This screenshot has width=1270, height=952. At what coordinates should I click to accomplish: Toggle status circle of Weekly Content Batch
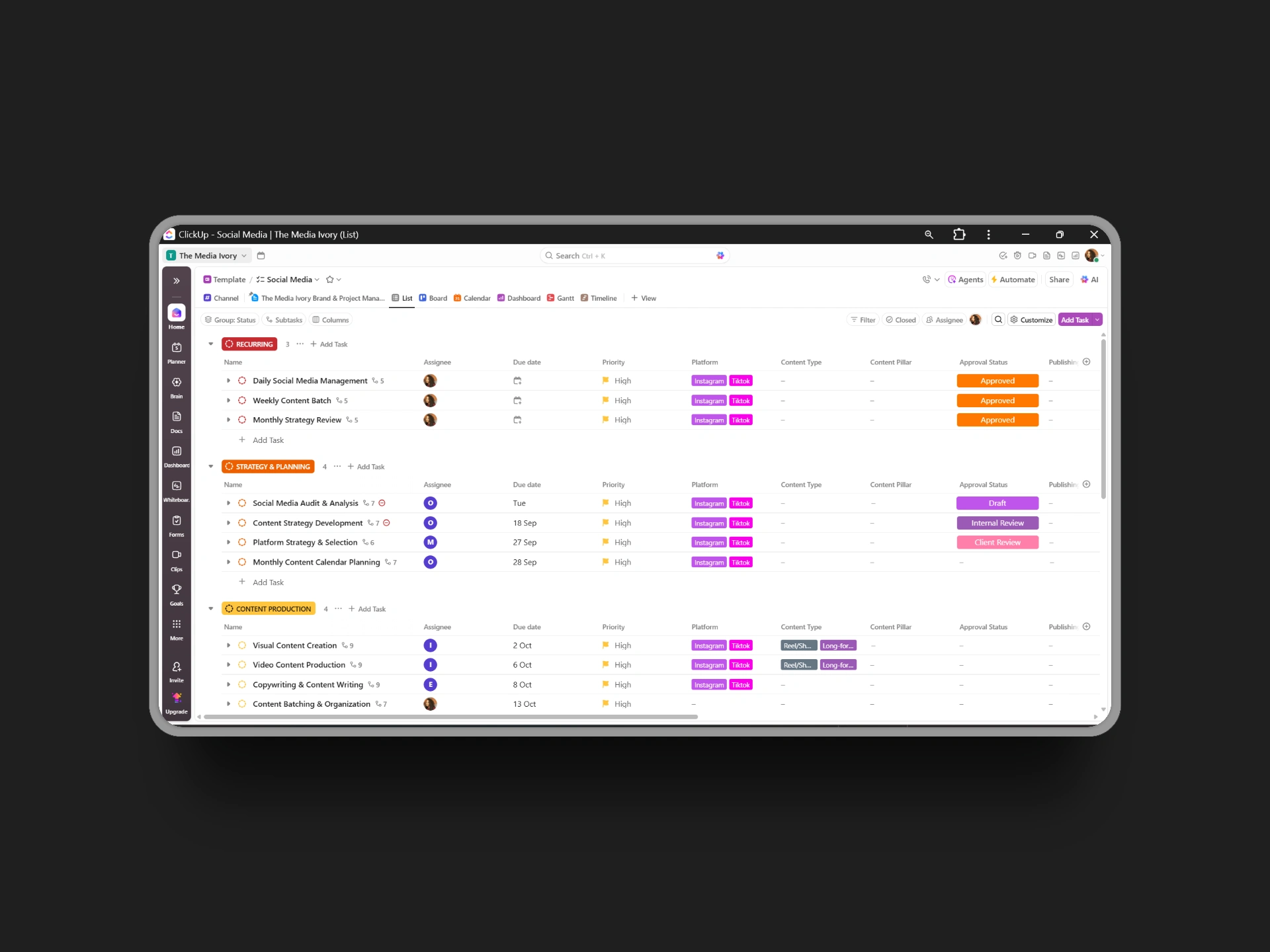click(x=242, y=401)
